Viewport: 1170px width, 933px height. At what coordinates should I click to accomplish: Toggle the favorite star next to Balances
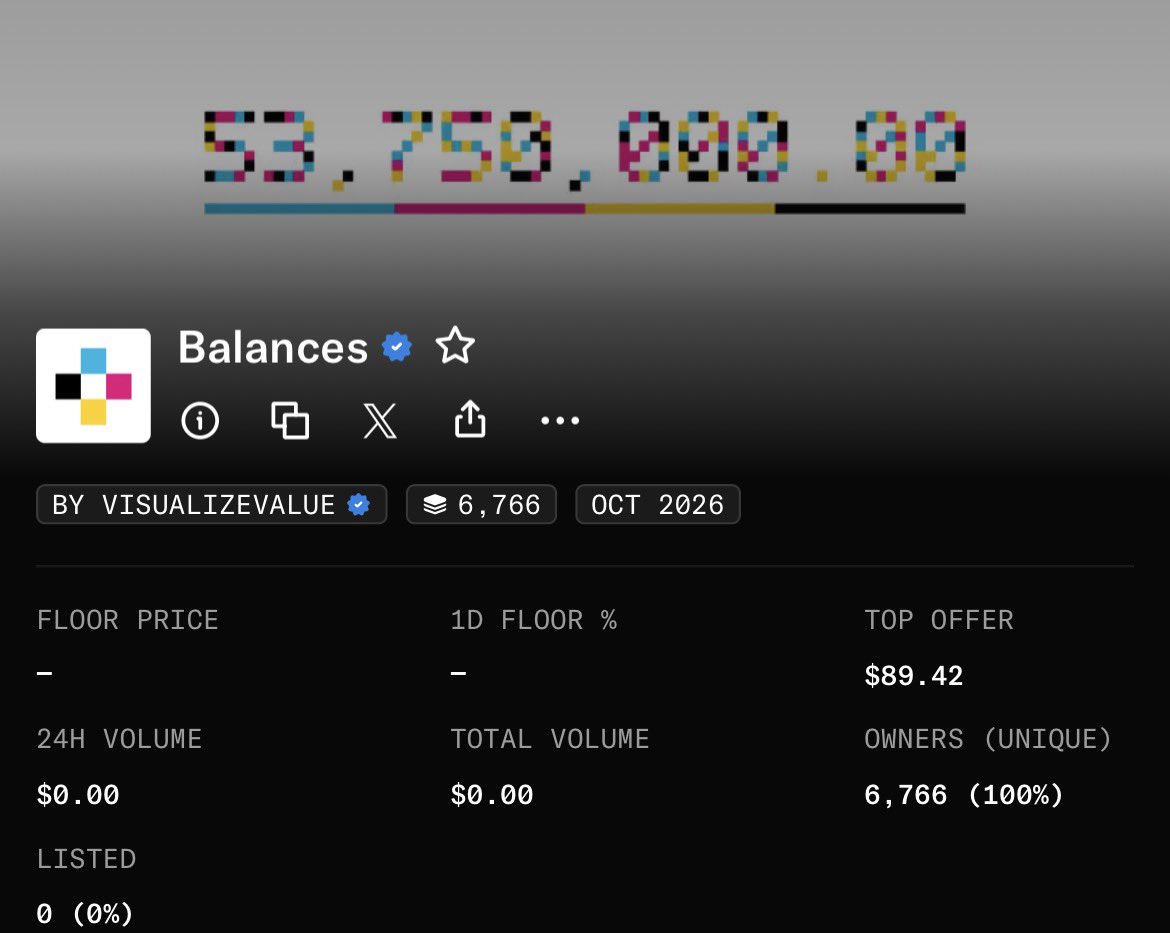click(x=455, y=346)
